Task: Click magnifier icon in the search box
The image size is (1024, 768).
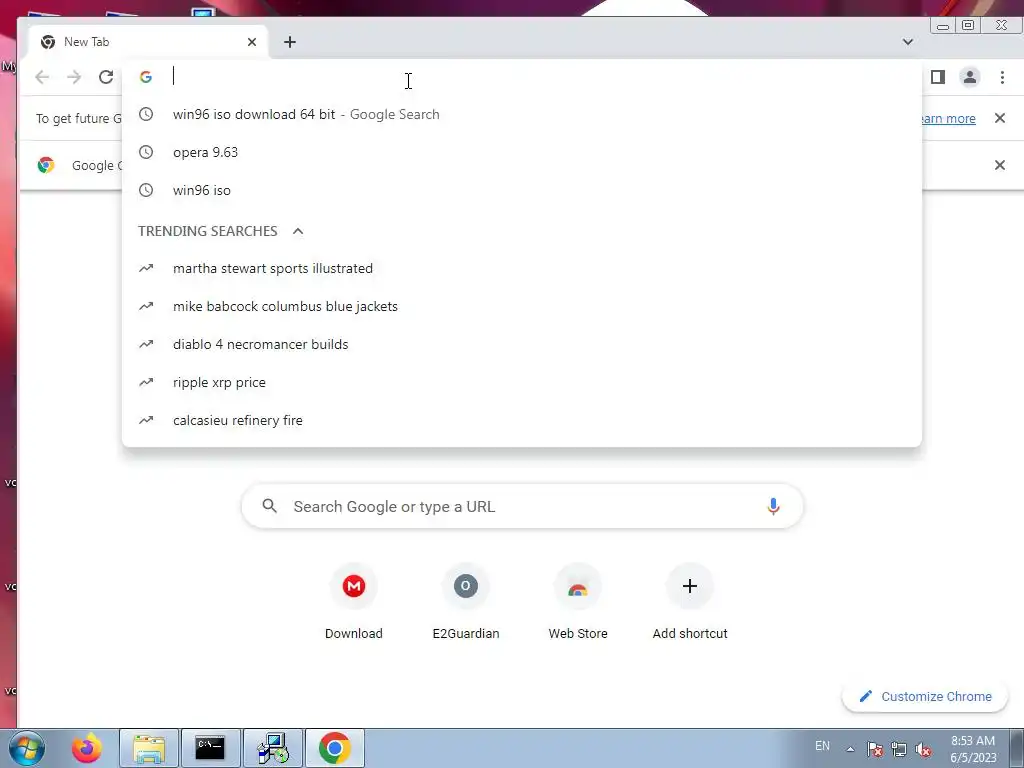Action: (270, 505)
